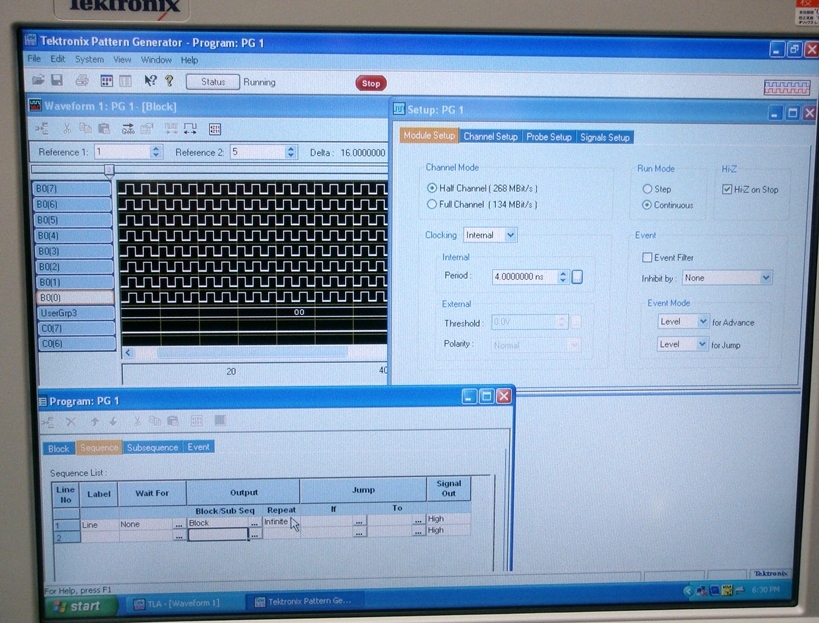Screen dimensions: 819x623
Task: Open the colored grid window icon in main toolbar
Action: coord(107,81)
